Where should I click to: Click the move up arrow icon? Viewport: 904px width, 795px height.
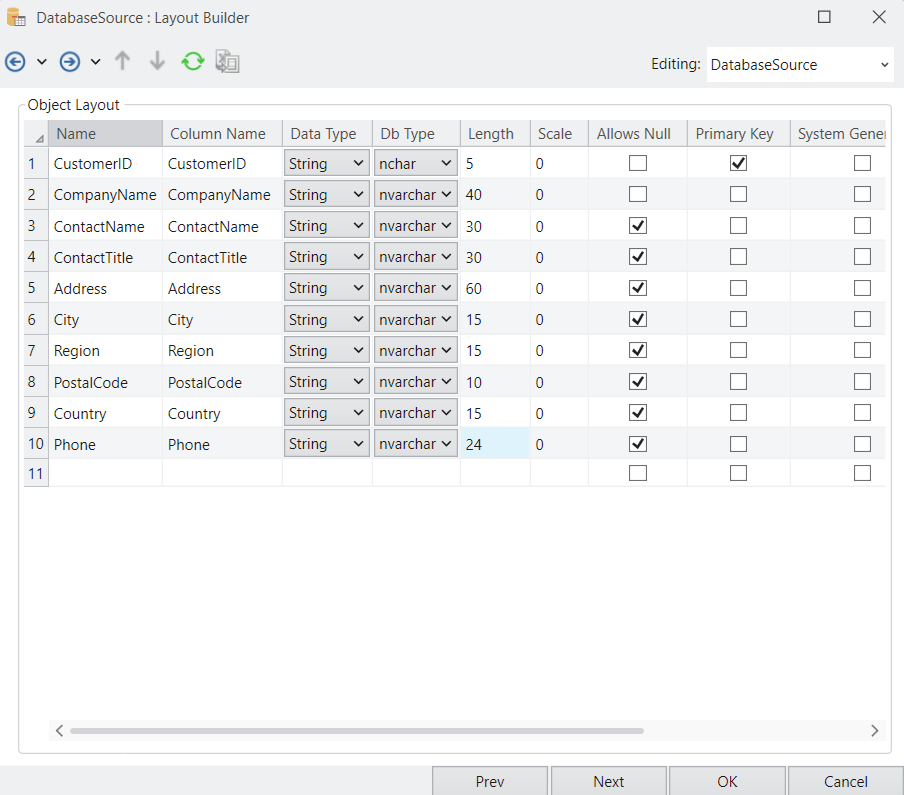click(x=123, y=62)
